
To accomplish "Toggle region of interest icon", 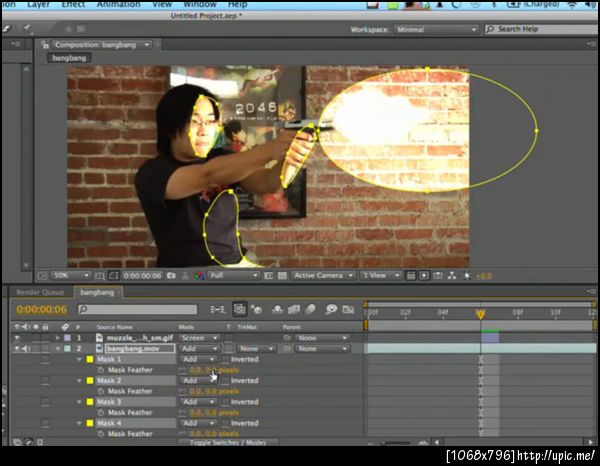I will (x=269, y=275).
